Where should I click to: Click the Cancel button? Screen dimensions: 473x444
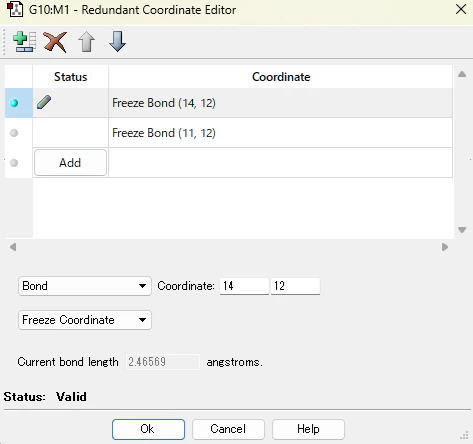(228, 429)
